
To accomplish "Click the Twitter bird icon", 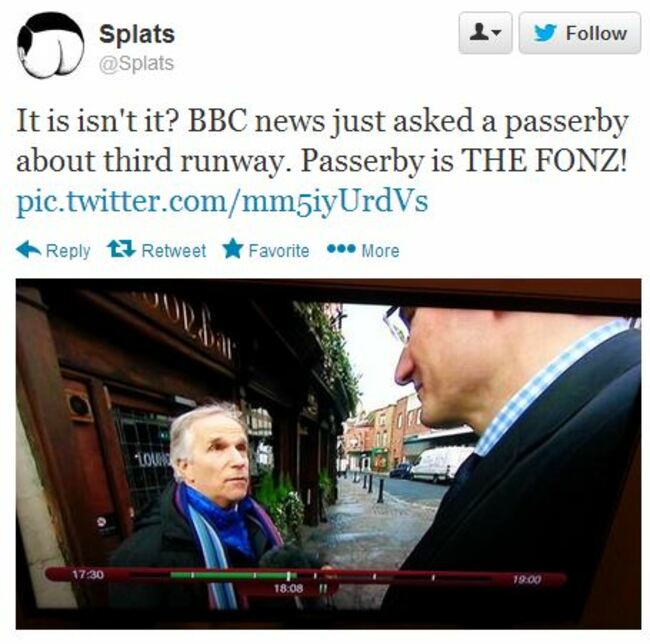I will [545, 33].
